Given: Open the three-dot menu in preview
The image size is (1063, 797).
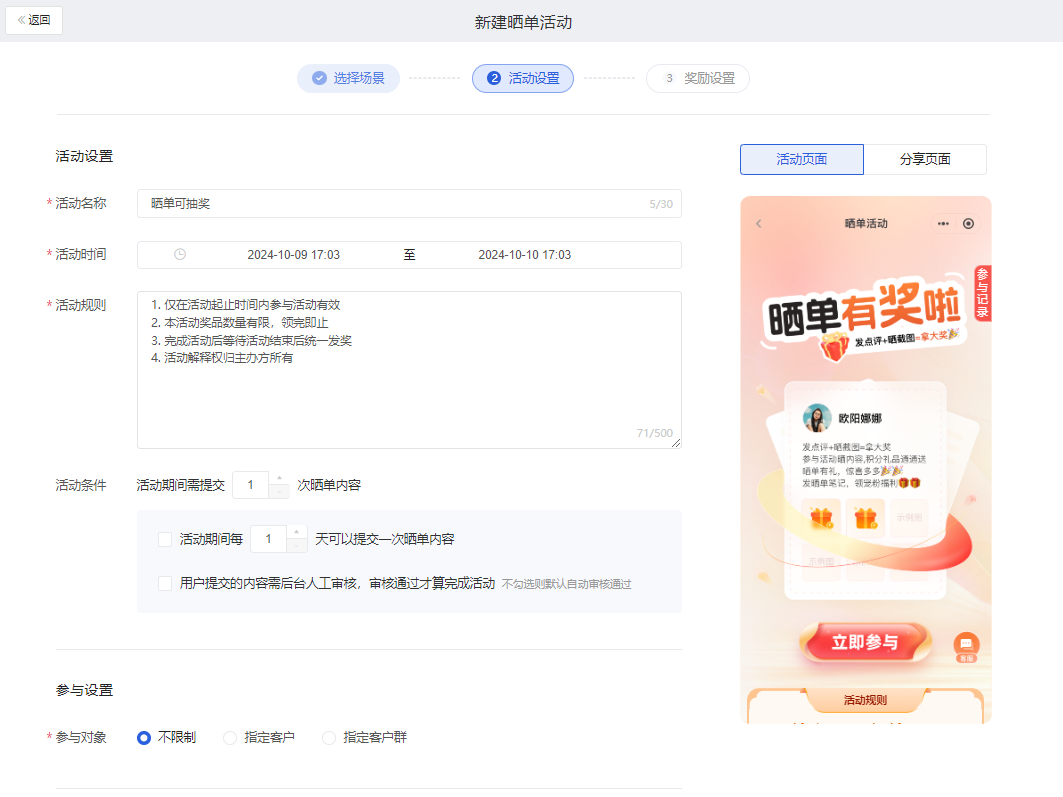Looking at the screenshot, I should point(943,224).
